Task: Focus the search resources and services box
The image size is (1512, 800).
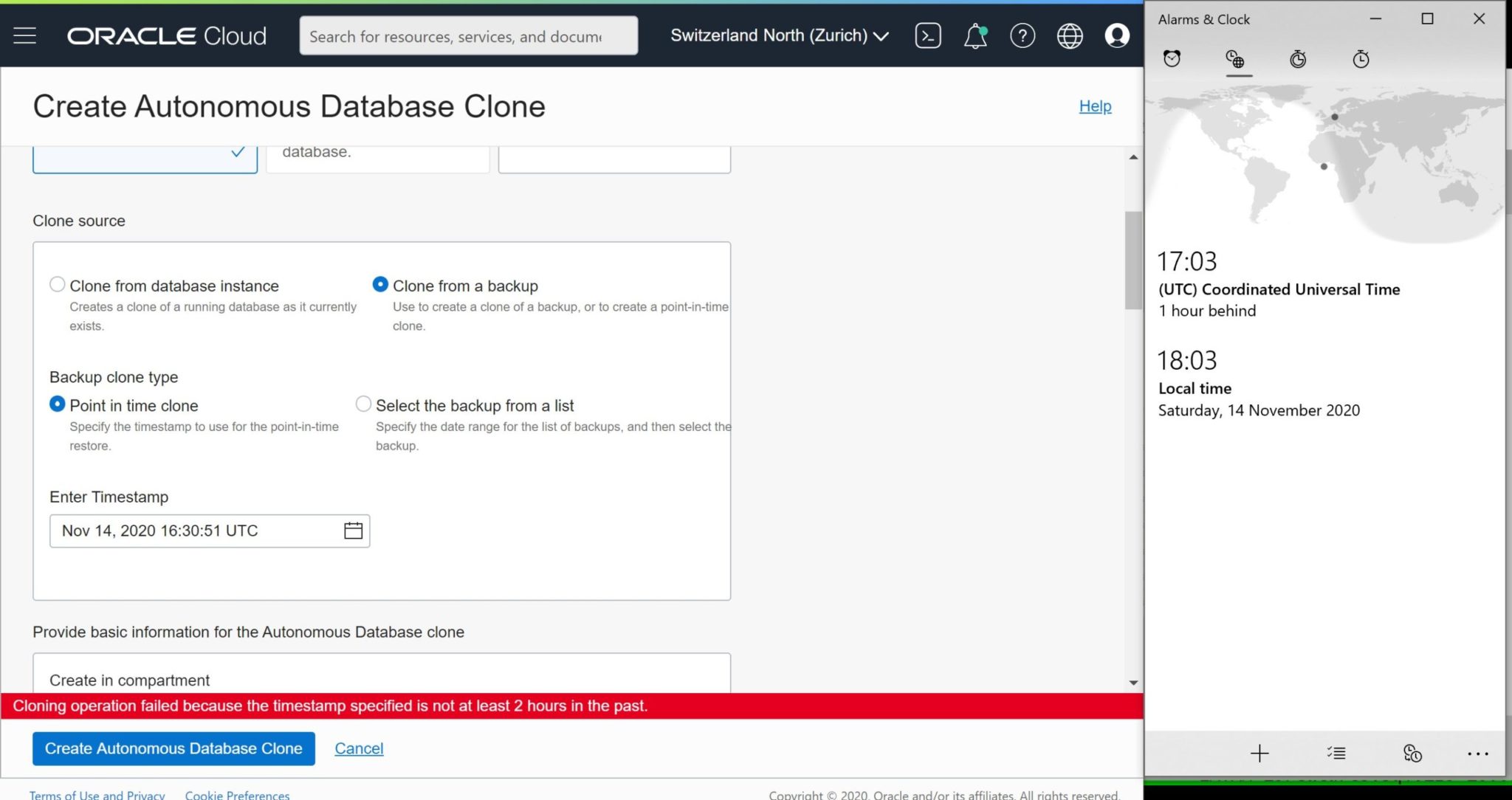Action: pos(469,35)
